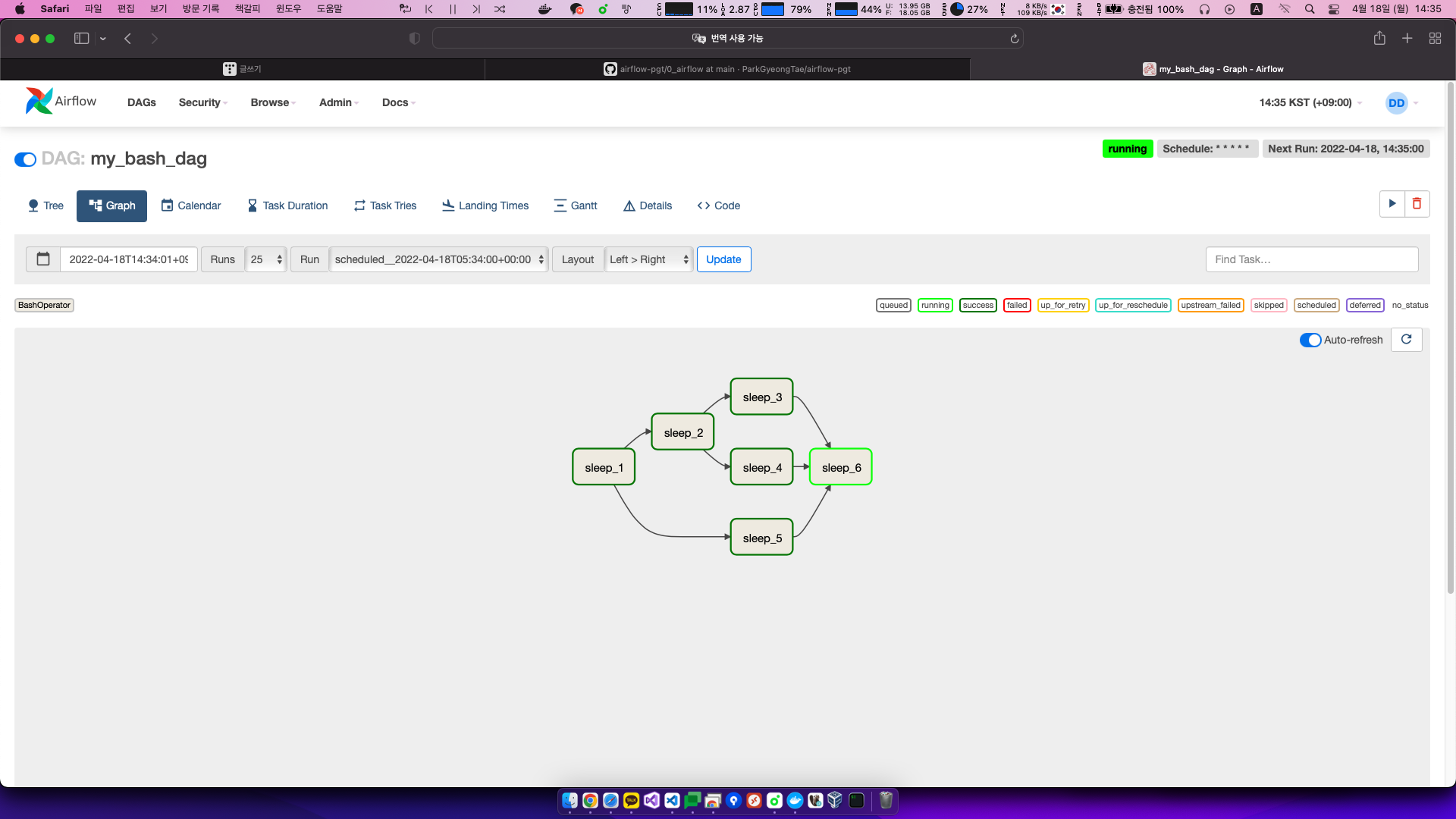The image size is (1456, 819).
Task: Open the scheduled Run selection dropdown
Action: click(438, 259)
